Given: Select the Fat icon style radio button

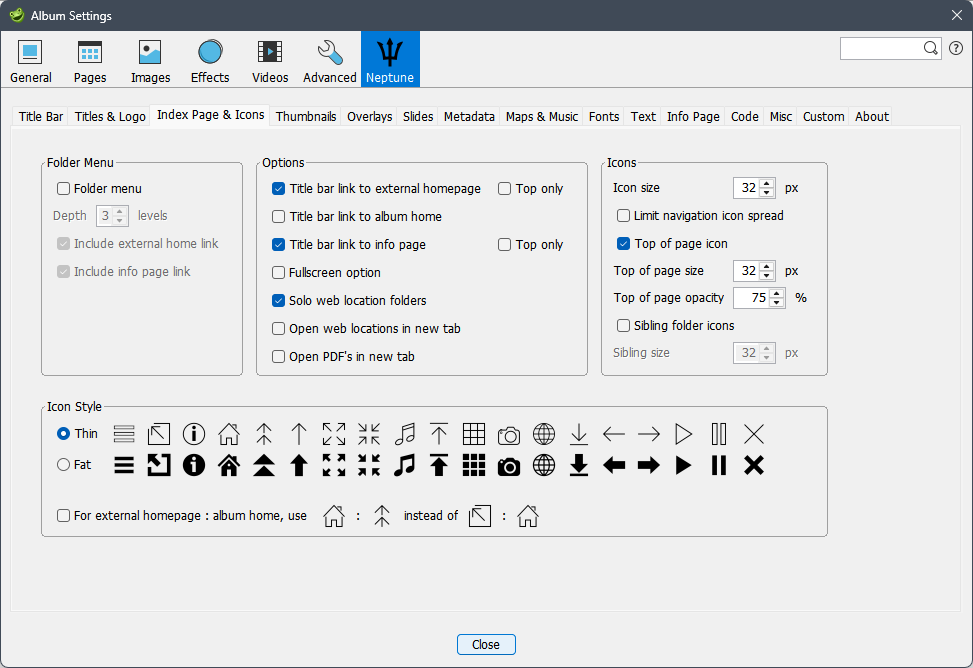Looking at the screenshot, I should coord(63,464).
